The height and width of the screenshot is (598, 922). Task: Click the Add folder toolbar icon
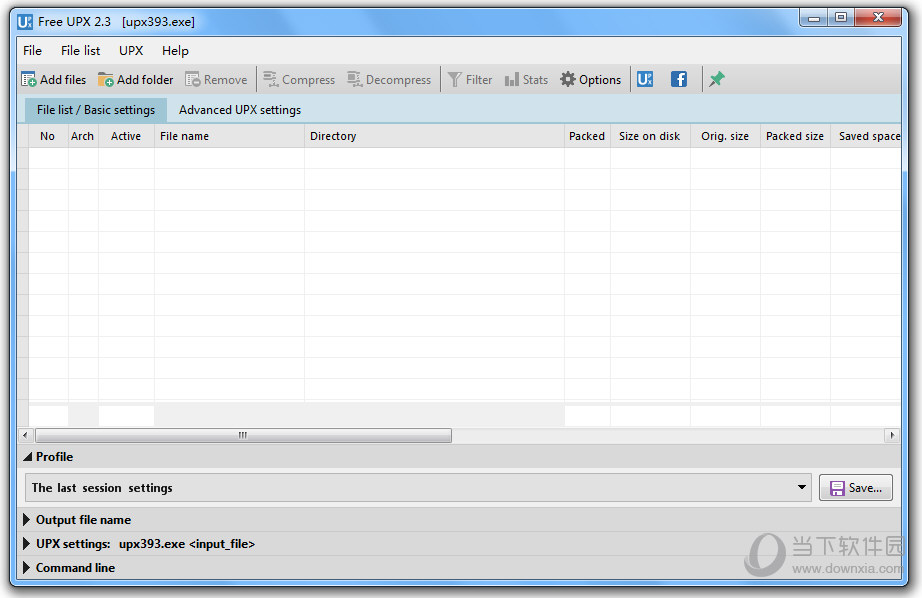[106, 79]
